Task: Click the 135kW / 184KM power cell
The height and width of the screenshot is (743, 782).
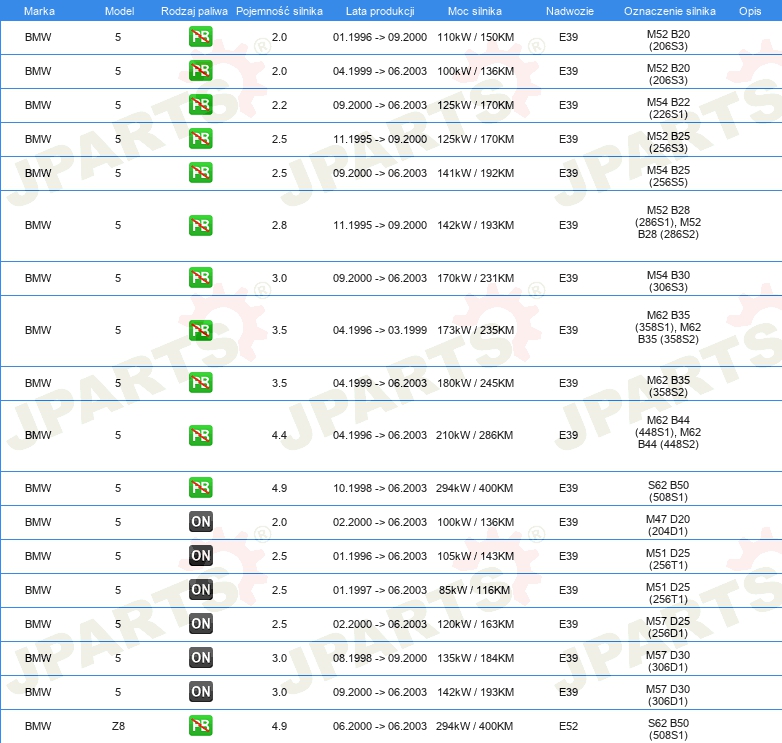Action: point(475,658)
